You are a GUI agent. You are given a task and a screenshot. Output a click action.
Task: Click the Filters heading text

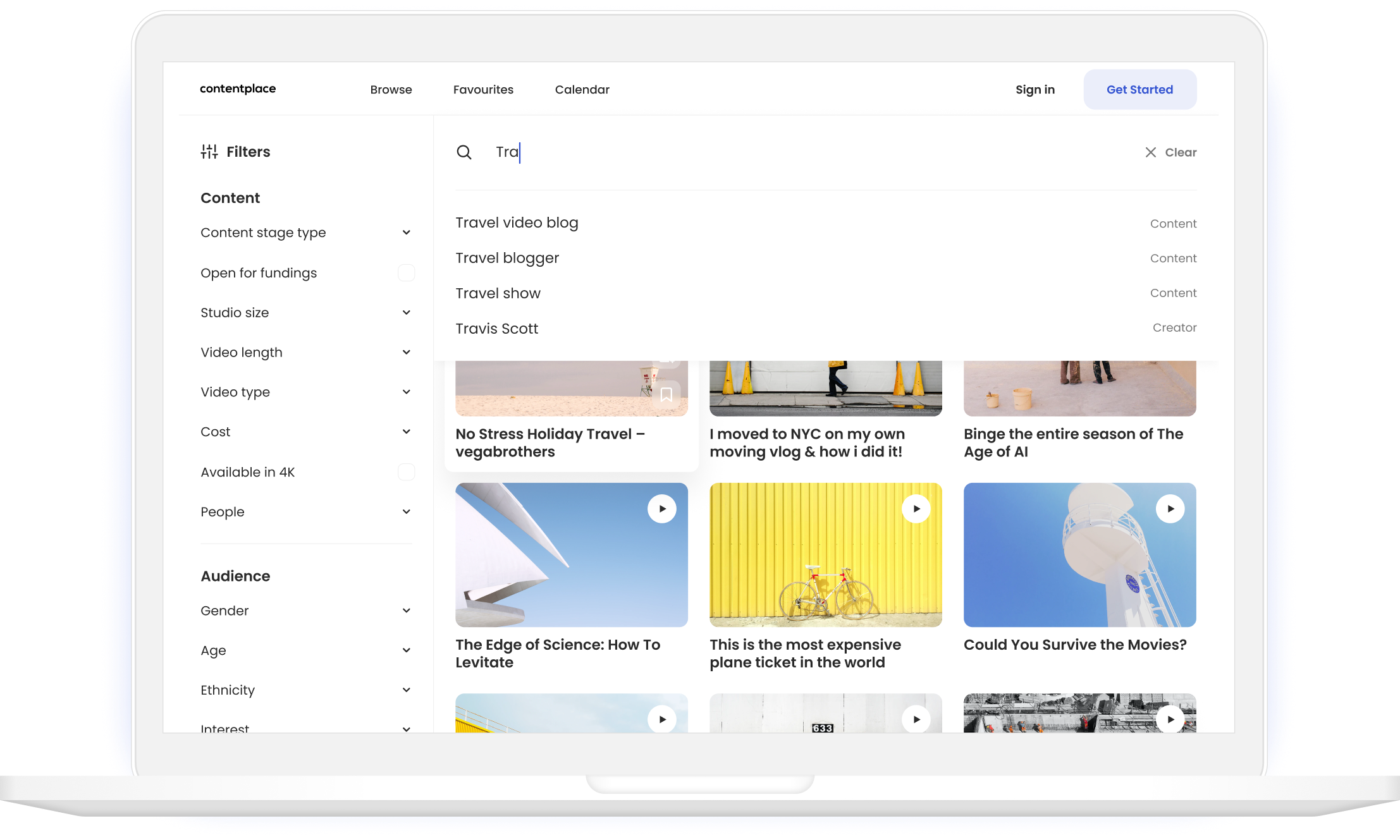248,152
